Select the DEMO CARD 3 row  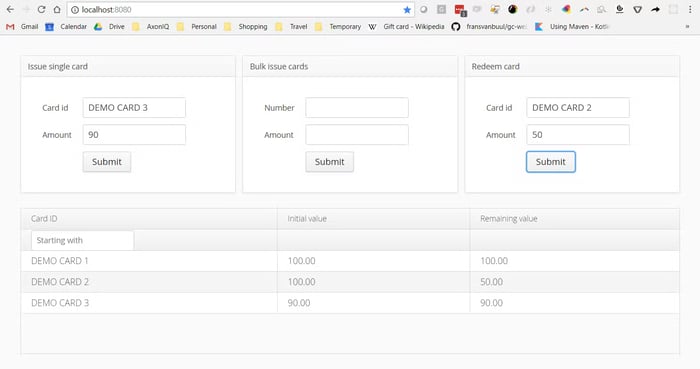[350, 303]
